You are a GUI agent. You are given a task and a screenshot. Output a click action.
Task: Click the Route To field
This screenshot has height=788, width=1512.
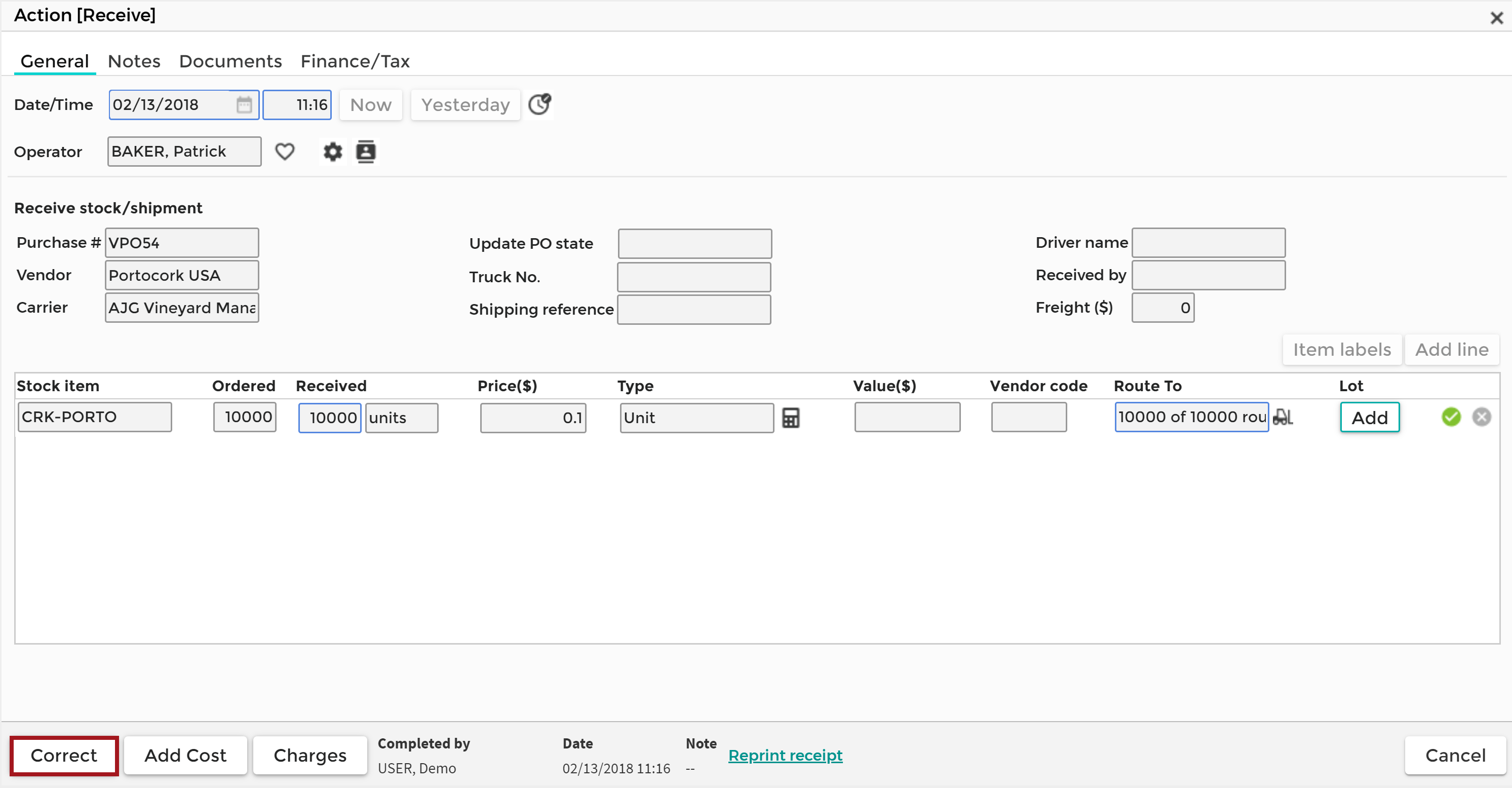pyautogui.click(x=1191, y=418)
